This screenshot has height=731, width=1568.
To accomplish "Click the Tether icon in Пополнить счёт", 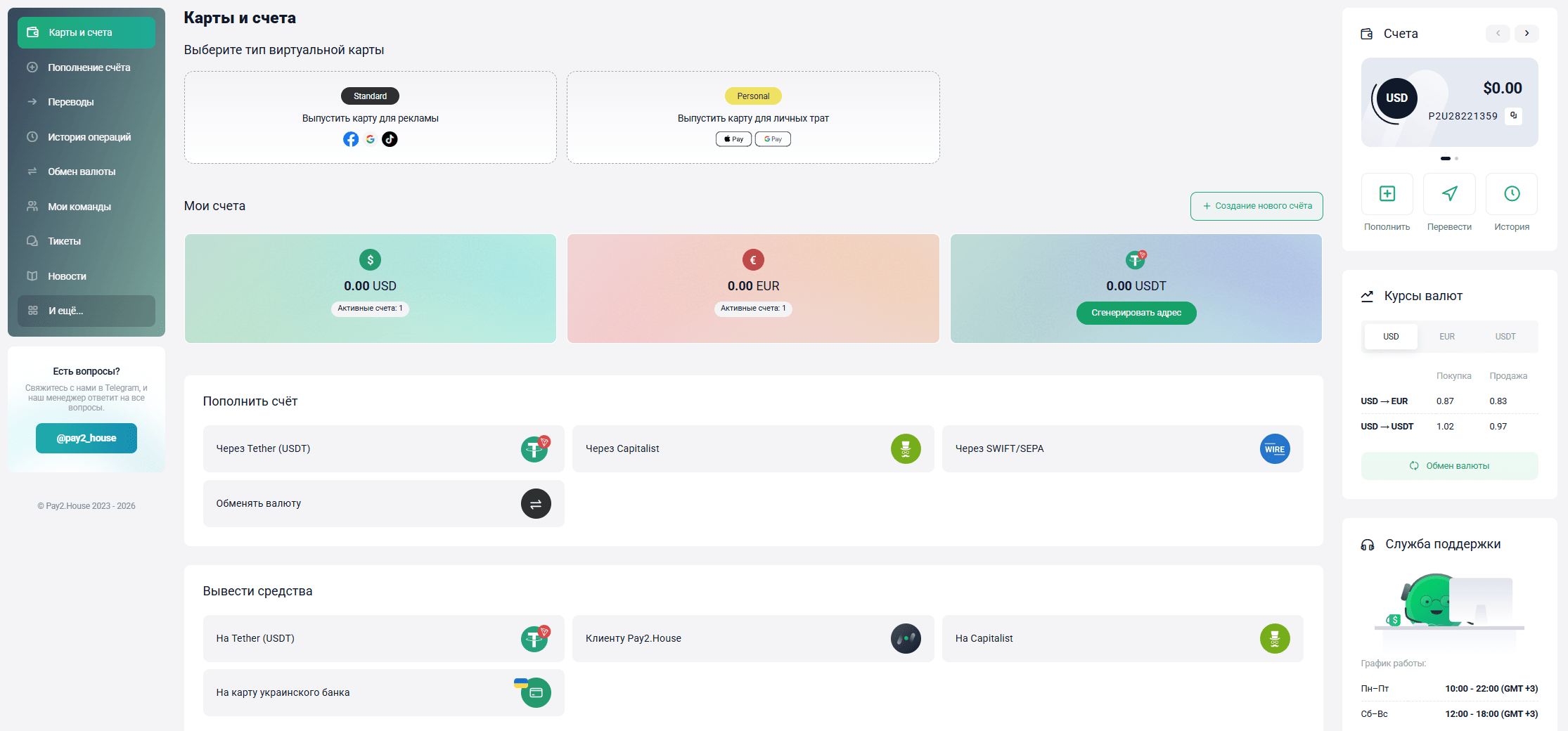I will 534,449.
